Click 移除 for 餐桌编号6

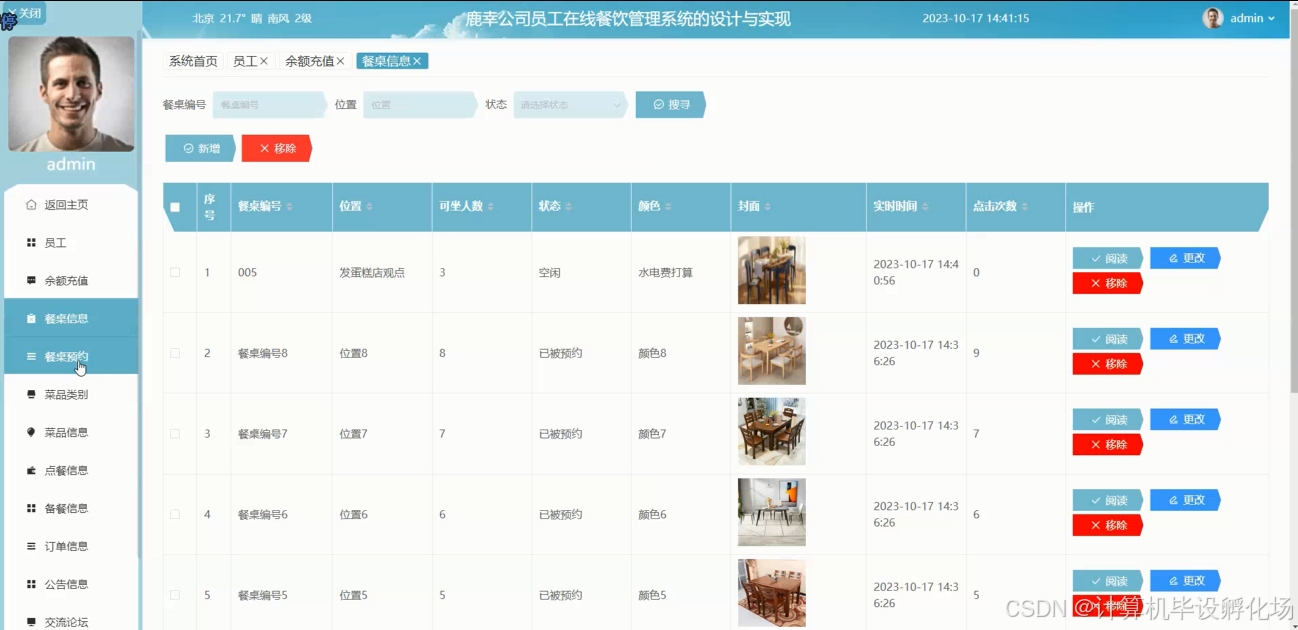[x=1108, y=525]
